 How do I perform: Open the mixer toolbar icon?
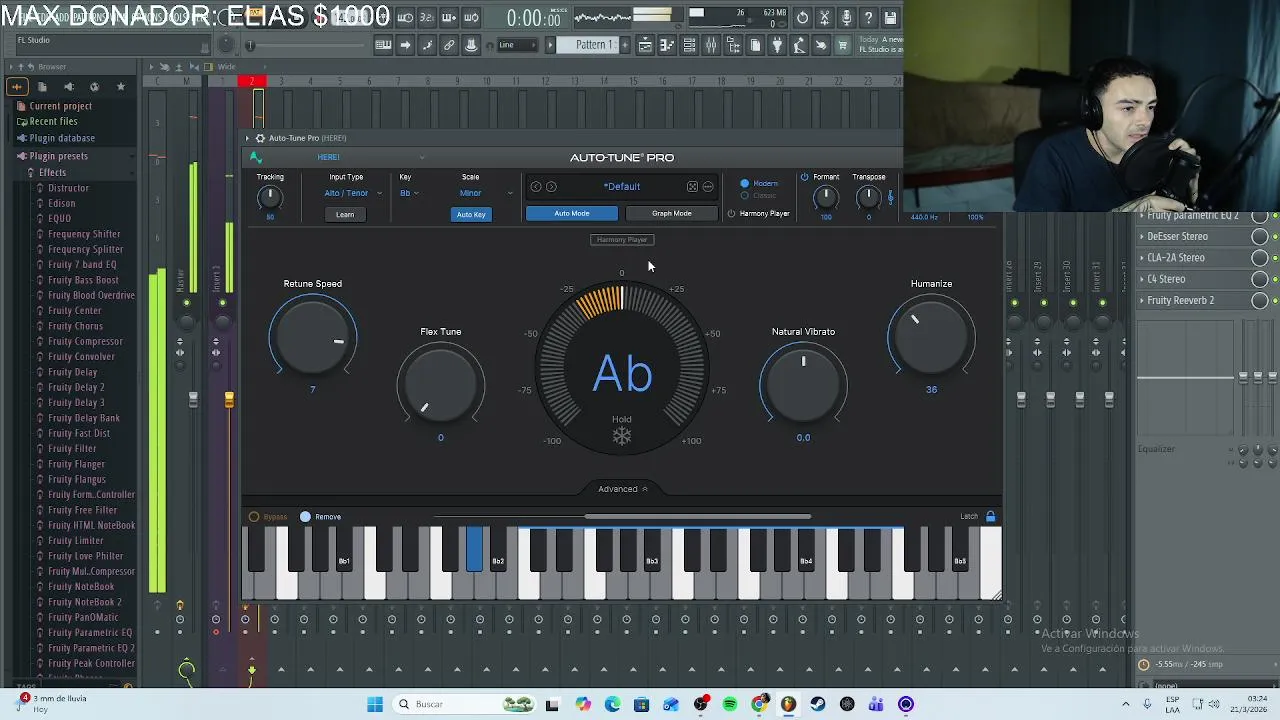(711, 45)
